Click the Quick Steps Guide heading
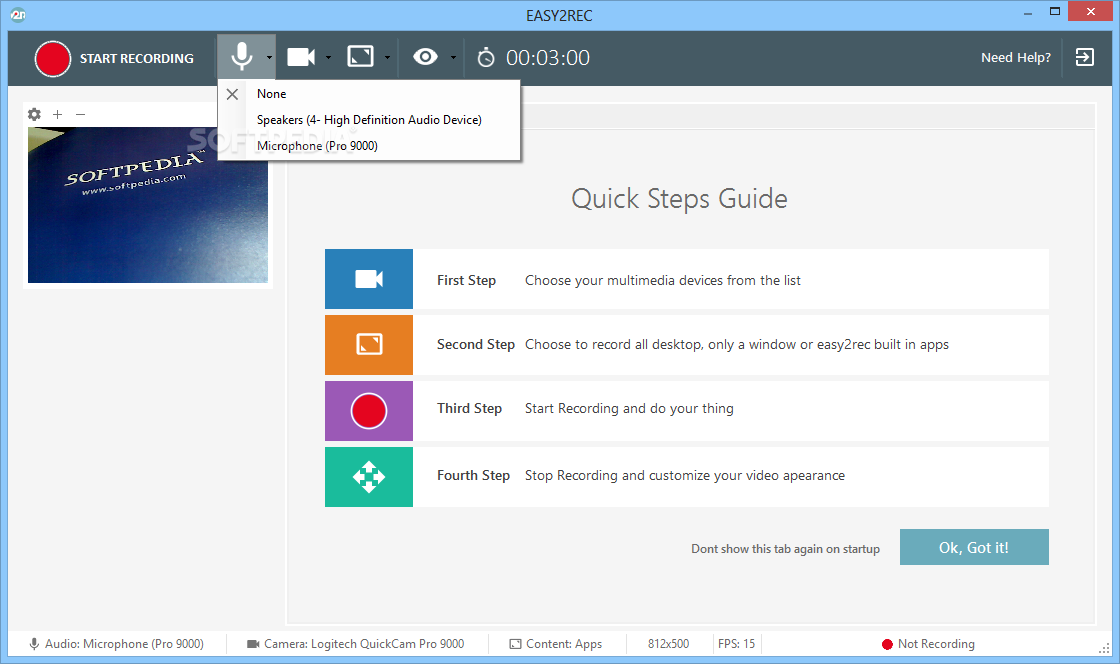The height and width of the screenshot is (664, 1120). 679,199
